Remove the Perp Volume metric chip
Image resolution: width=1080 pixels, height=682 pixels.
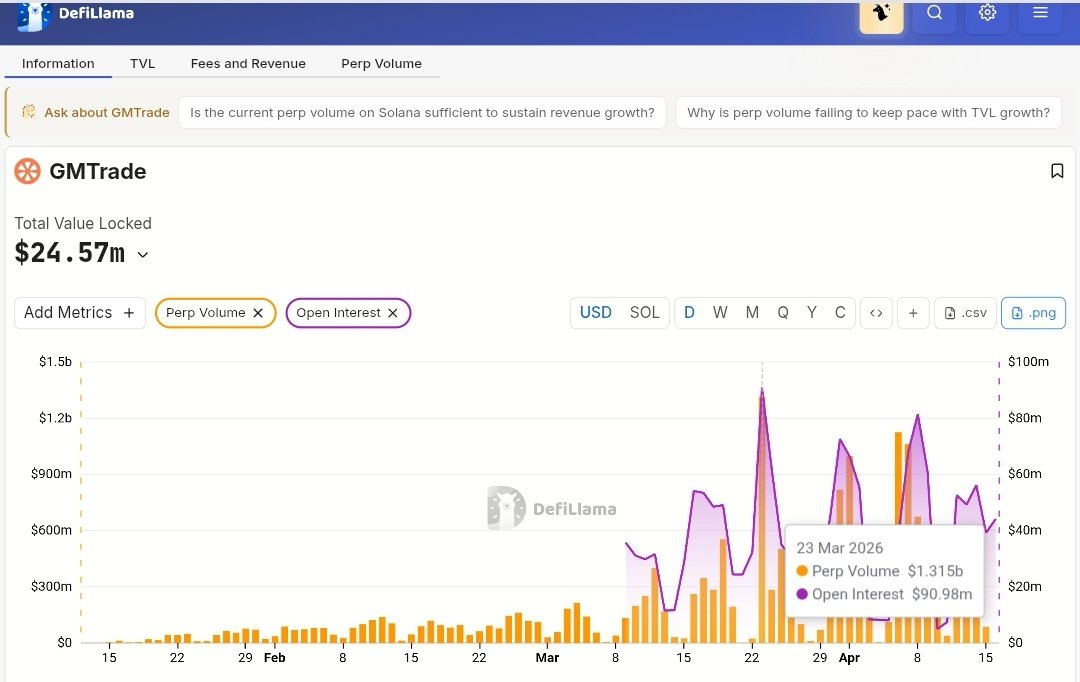click(258, 313)
